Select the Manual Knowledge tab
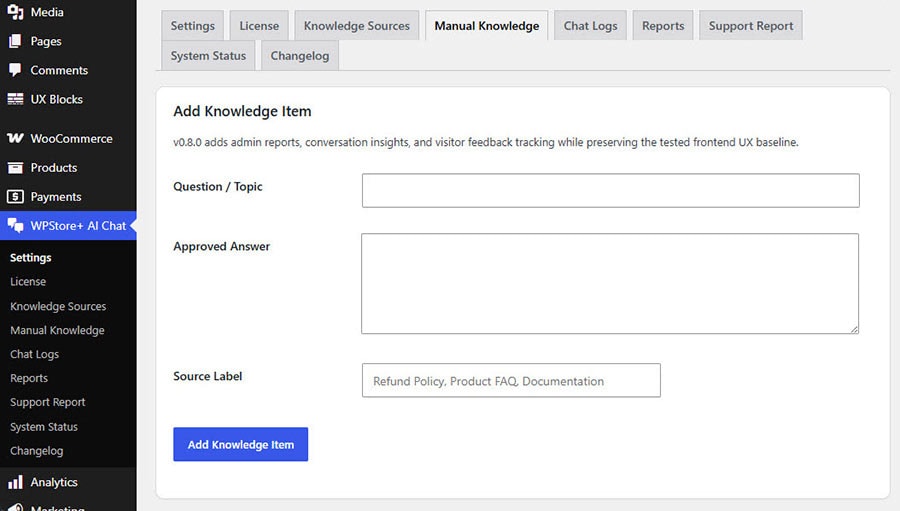 coord(487,25)
